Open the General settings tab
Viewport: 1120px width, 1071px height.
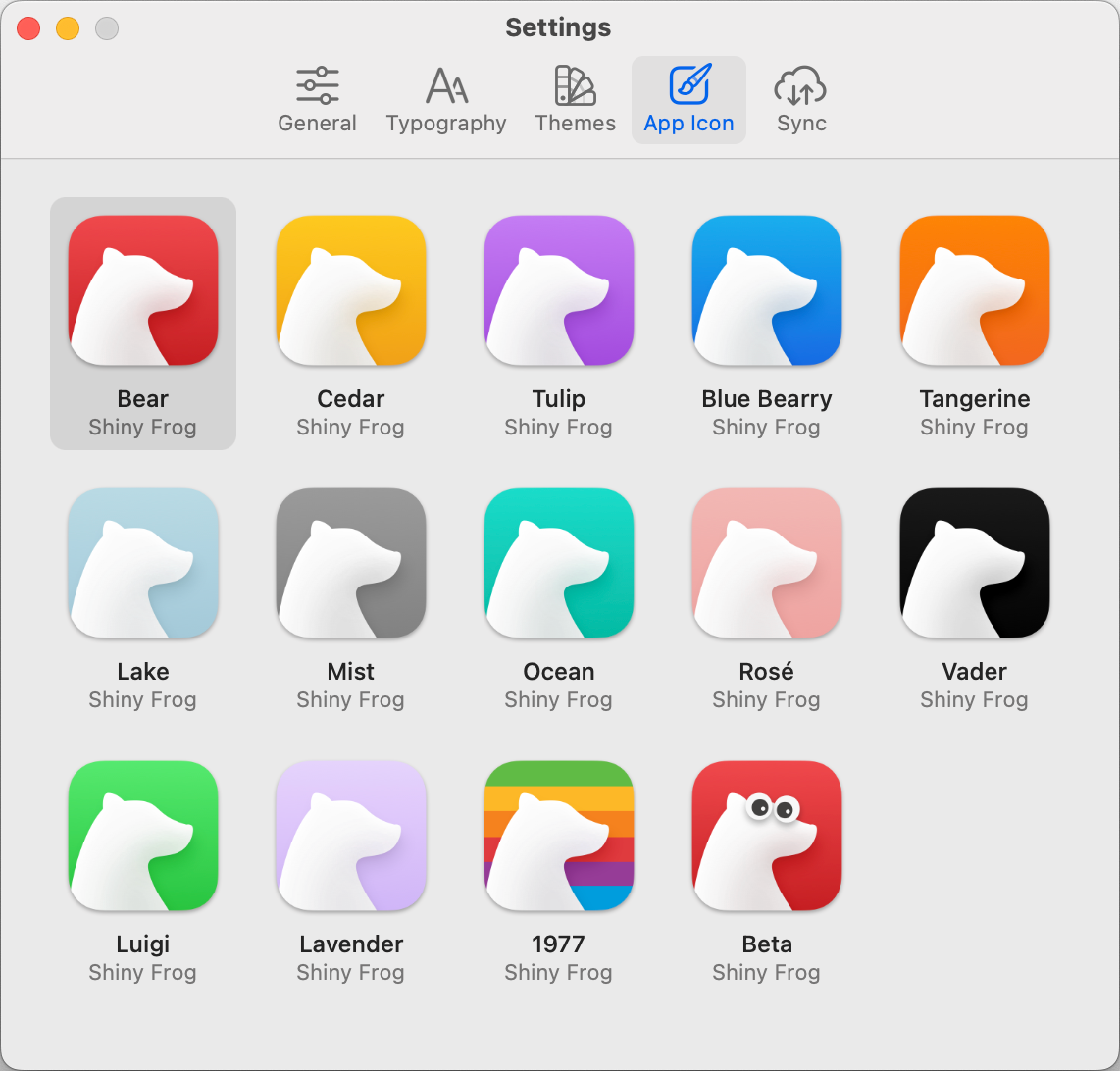point(317,100)
